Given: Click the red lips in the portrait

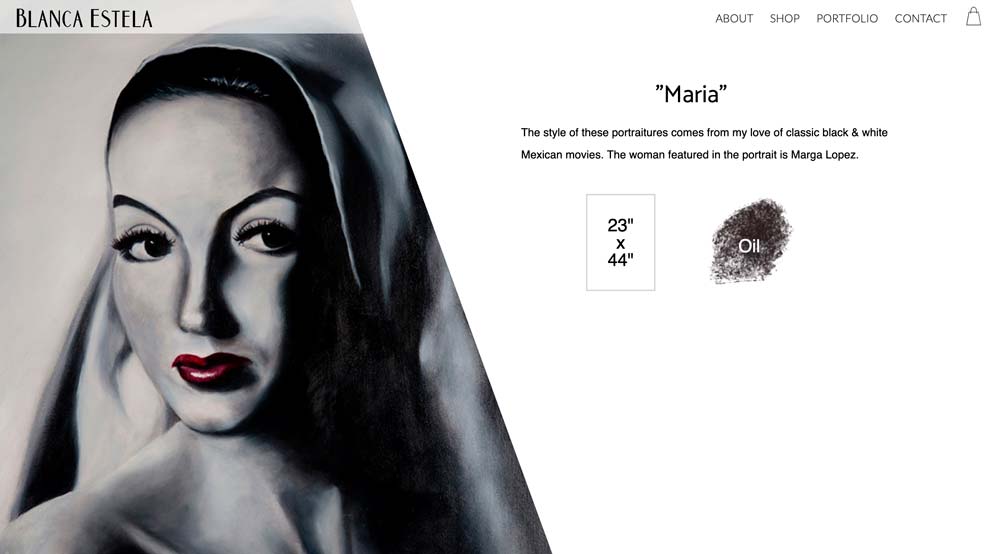Looking at the screenshot, I should (211, 368).
